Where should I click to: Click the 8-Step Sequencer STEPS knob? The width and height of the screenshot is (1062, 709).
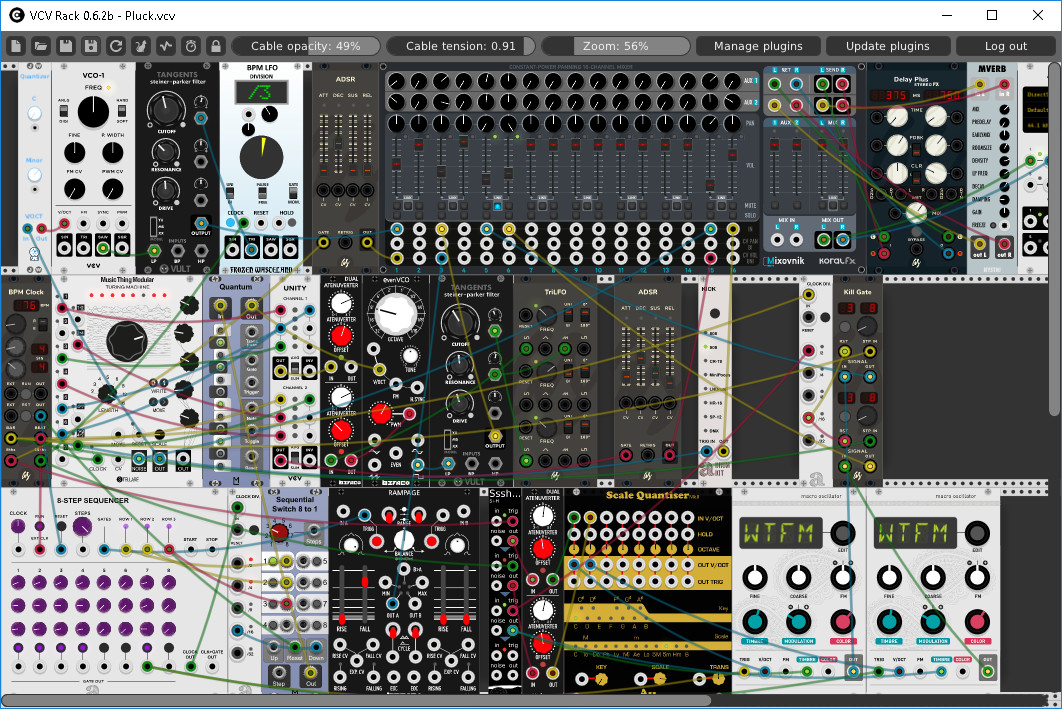coord(82,527)
